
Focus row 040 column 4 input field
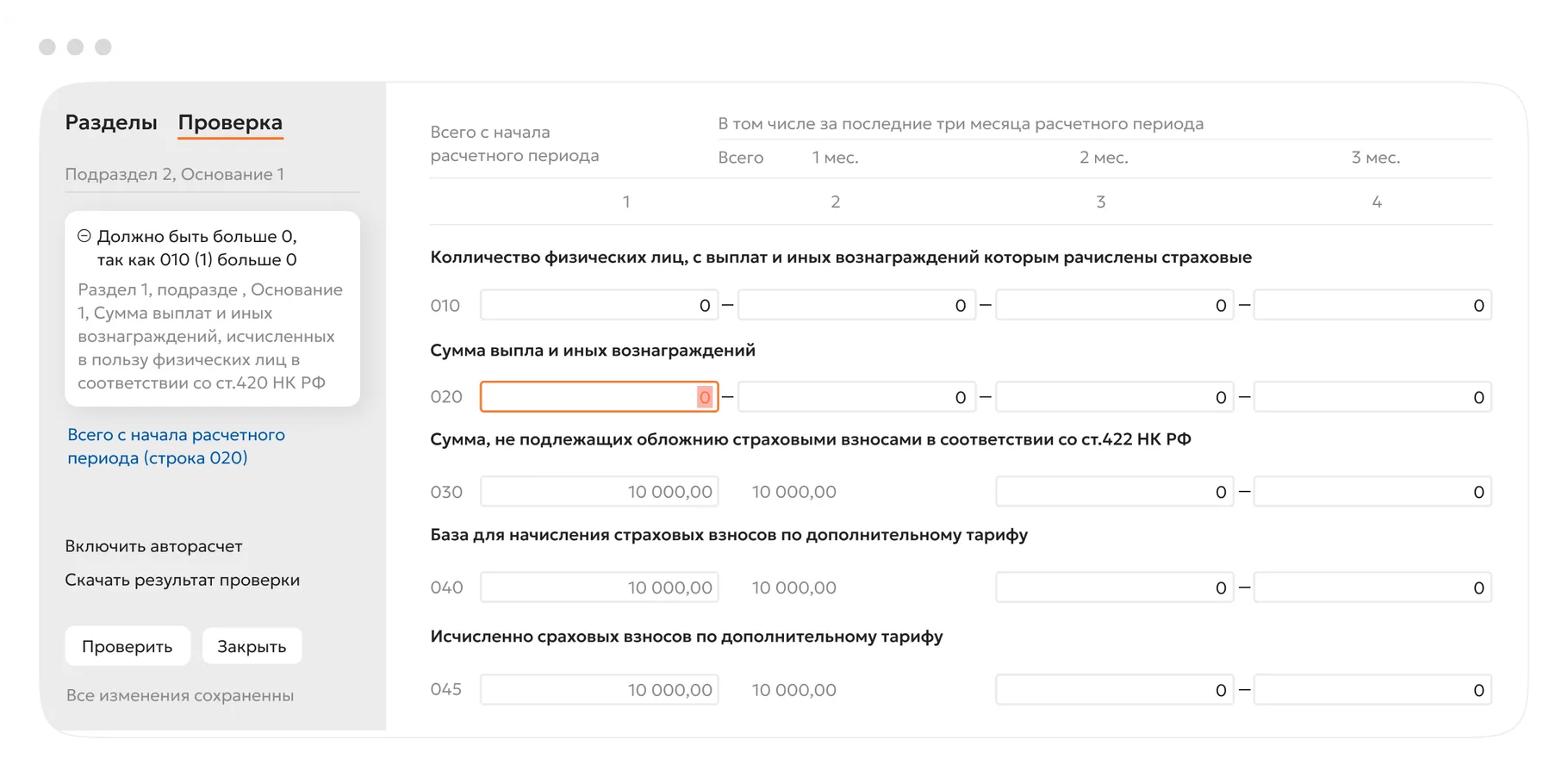(1372, 587)
